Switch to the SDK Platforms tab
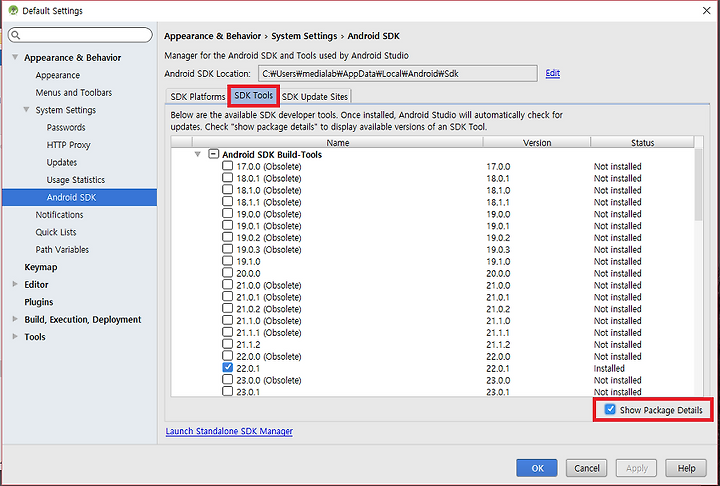Viewport: 720px width, 486px height. (x=197, y=96)
